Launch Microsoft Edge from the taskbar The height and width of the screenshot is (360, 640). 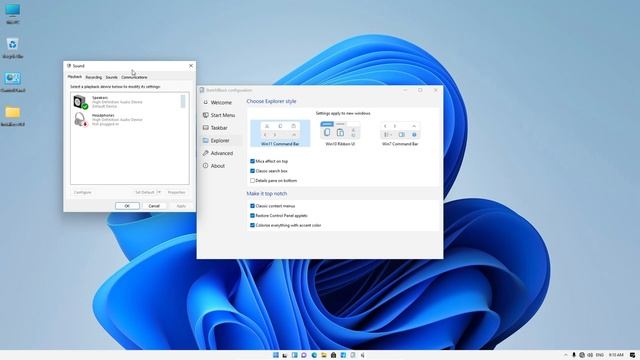click(x=314, y=355)
